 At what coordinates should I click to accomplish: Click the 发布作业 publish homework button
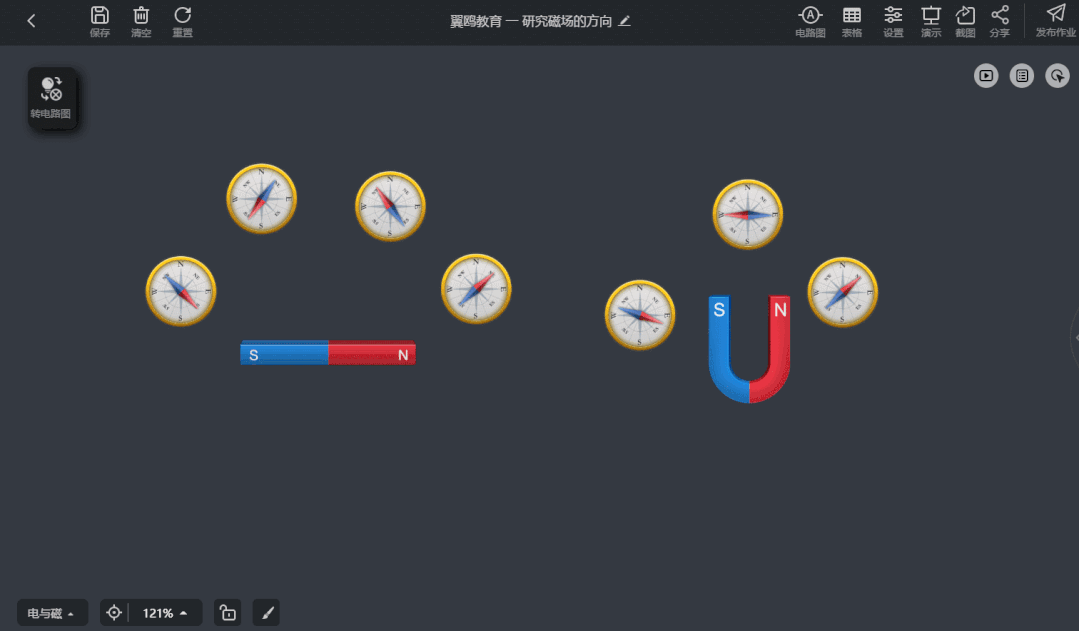(1055, 20)
